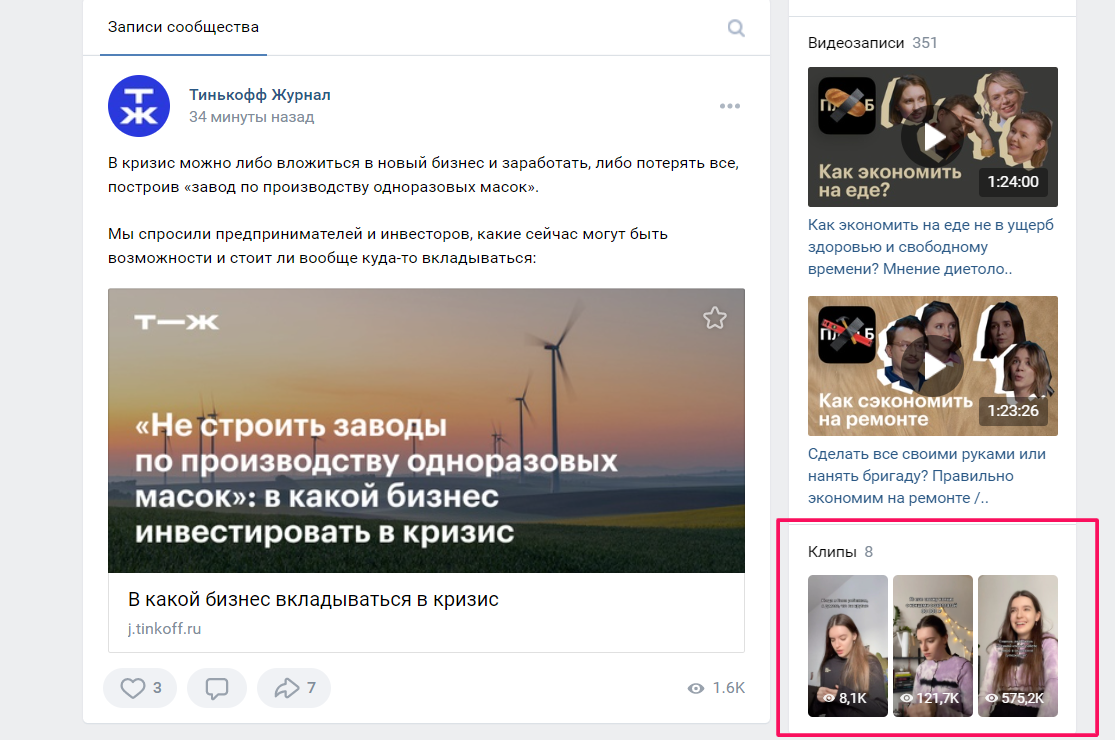1115x740 pixels.
Task: Share the post using the arrow button
Action: click(294, 688)
